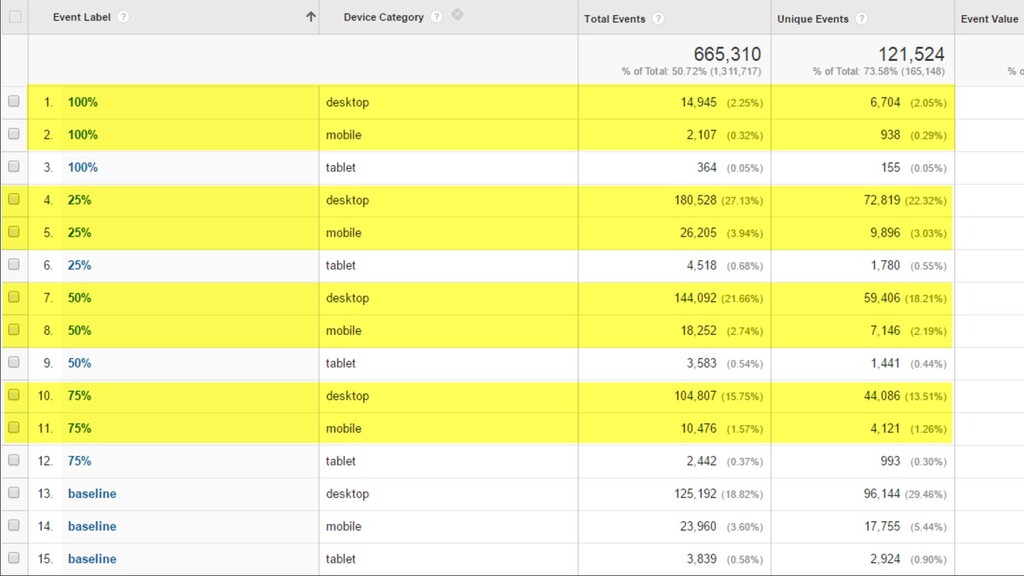This screenshot has width=1024, height=576.
Task: Check the box for row 7 50% desktop
Action: (x=14, y=297)
